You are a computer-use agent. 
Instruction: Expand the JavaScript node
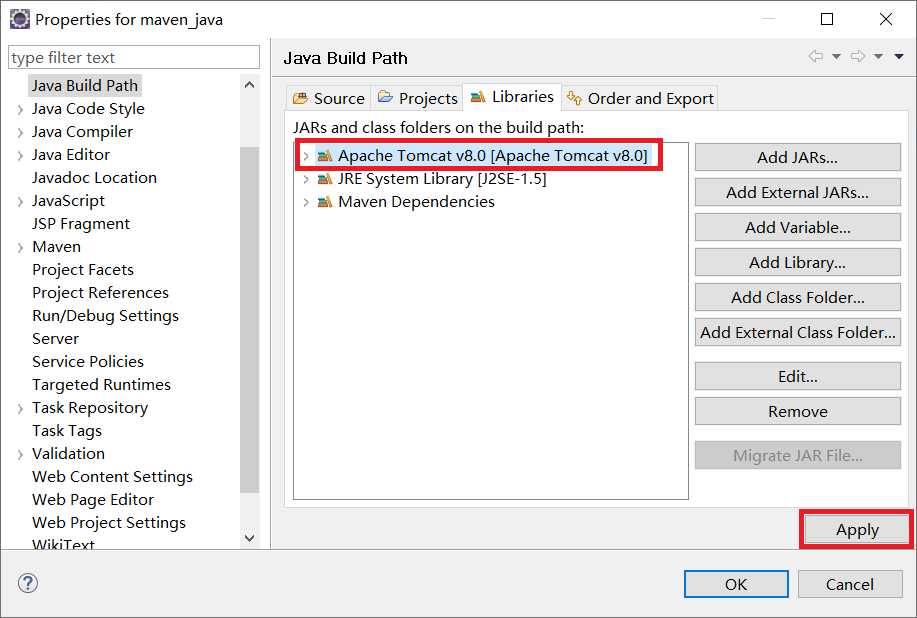[20, 202]
